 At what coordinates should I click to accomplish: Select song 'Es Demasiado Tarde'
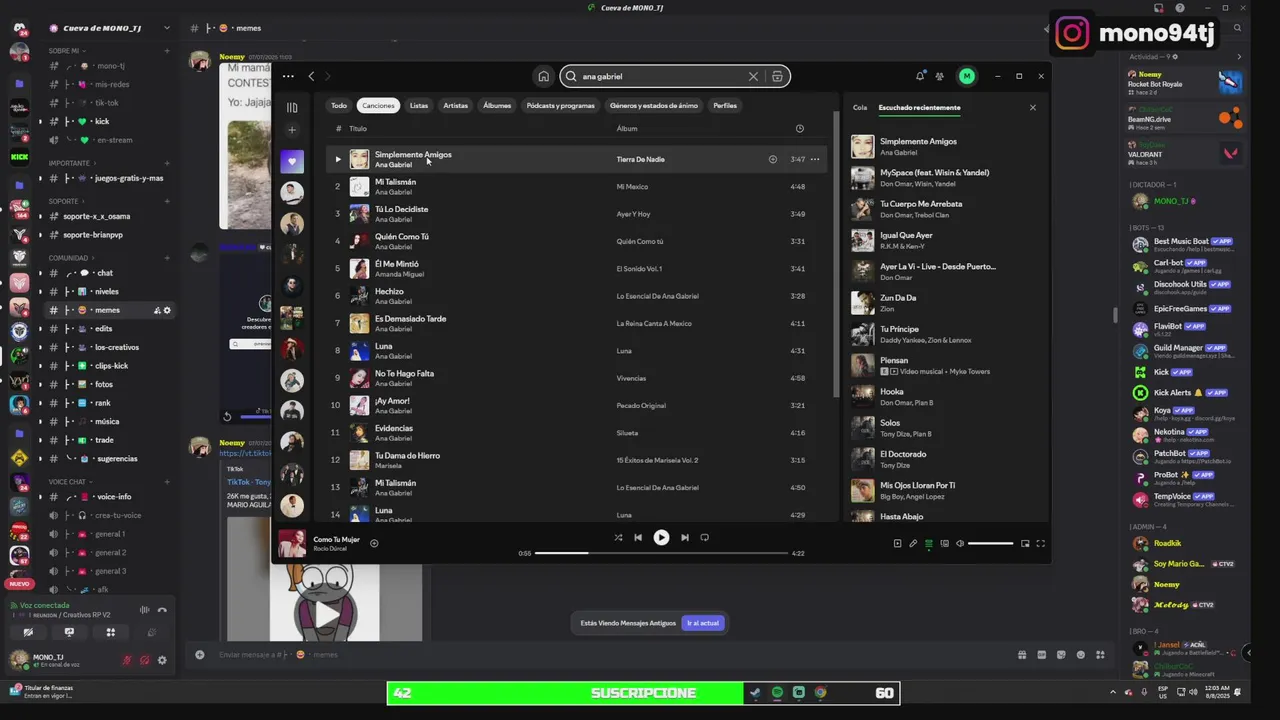tap(410, 319)
